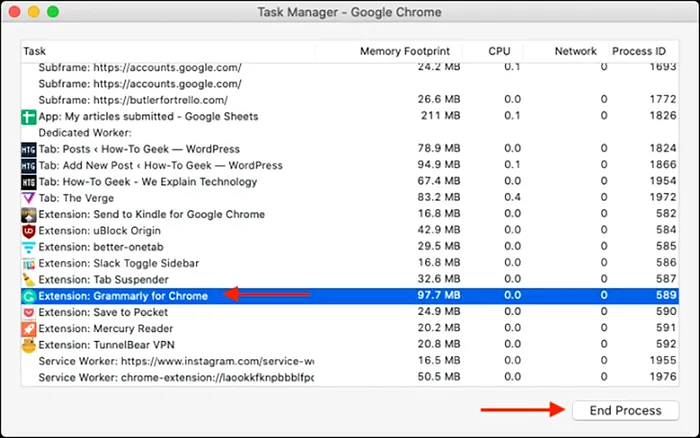The width and height of the screenshot is (700, 438).
Task: Click the uBlock Origin shield icon
Action: point(29,231)
